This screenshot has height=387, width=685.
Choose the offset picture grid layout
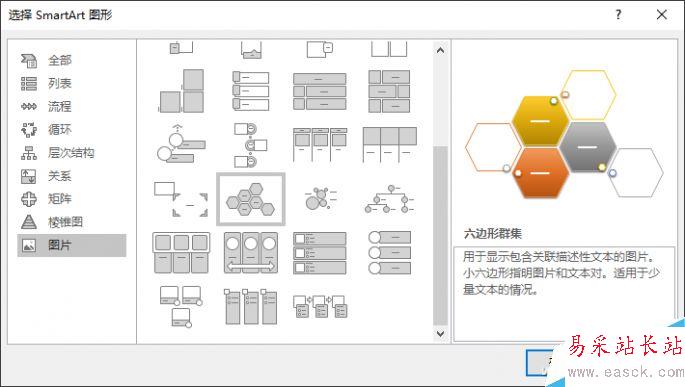point(389,91)
